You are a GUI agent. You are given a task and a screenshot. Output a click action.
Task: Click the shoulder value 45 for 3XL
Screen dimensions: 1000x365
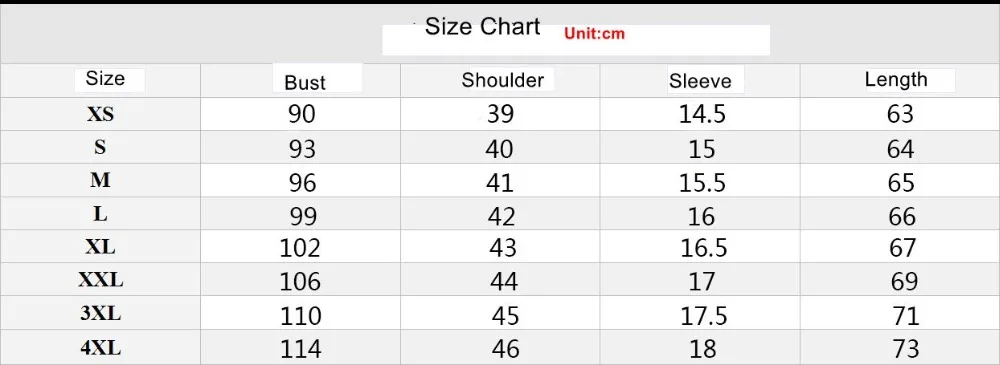[x=505, y=316]
